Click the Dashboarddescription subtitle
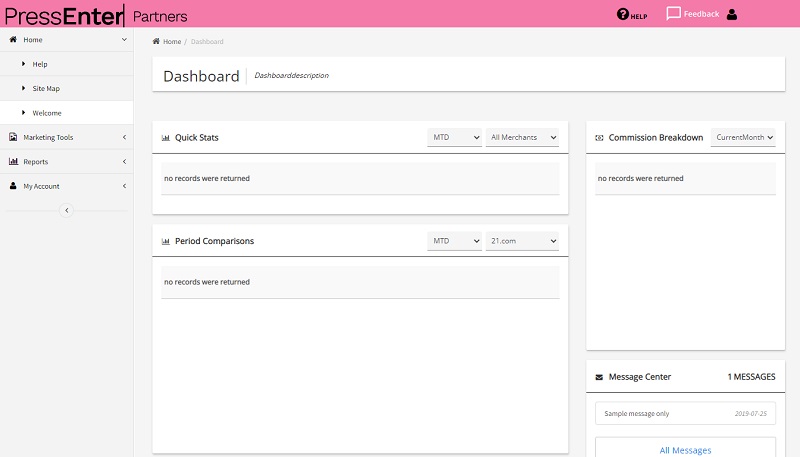Image resolution: width=800 pixels, height=457 pixels. (291, 75)
